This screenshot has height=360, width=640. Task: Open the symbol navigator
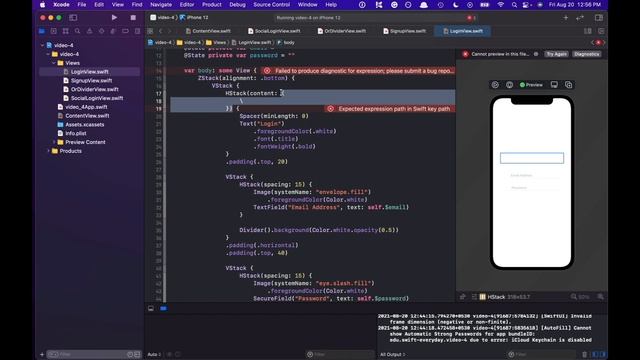(x=65, y=31)
